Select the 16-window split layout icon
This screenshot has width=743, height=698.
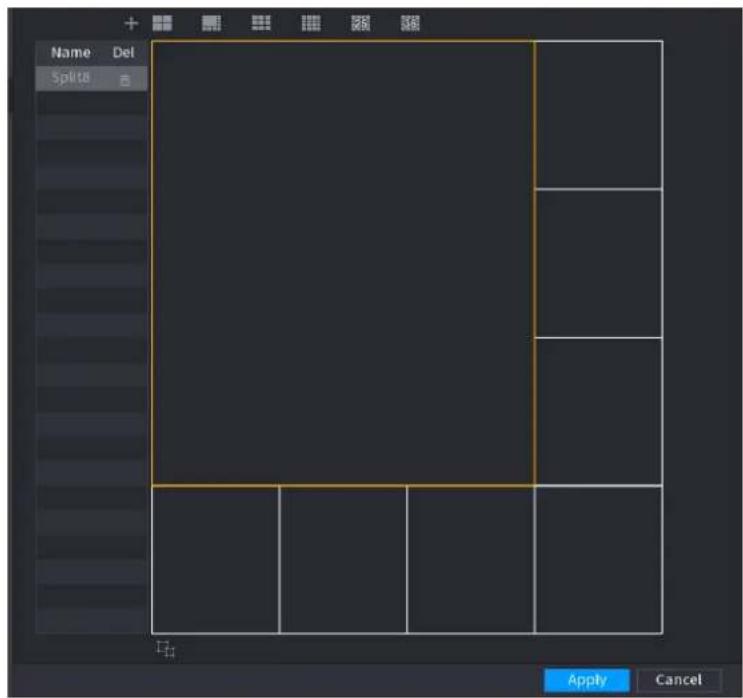point(311,23)
